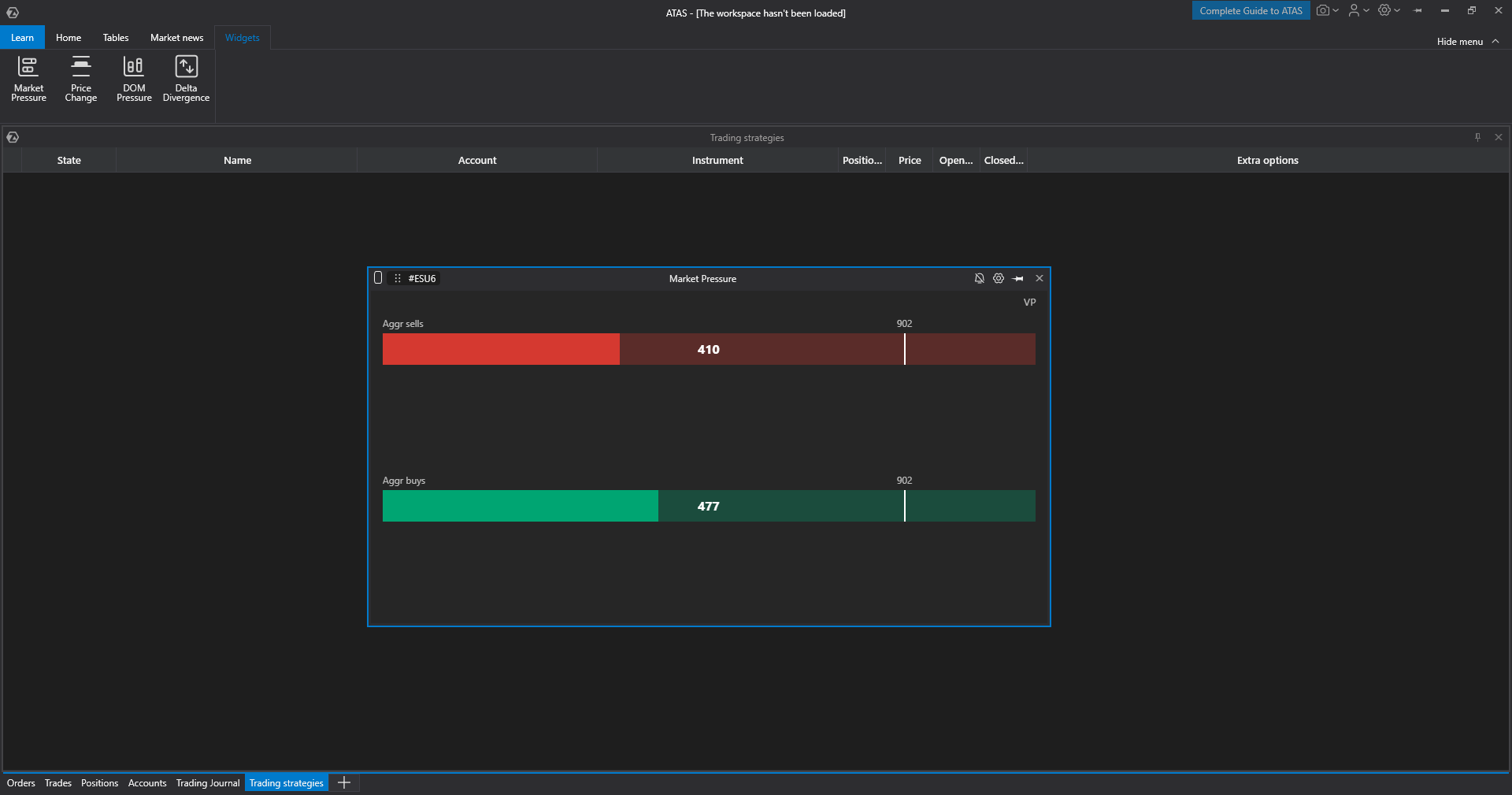
Task: Open the Delta Divergence widget
Action: click(186, 79)
